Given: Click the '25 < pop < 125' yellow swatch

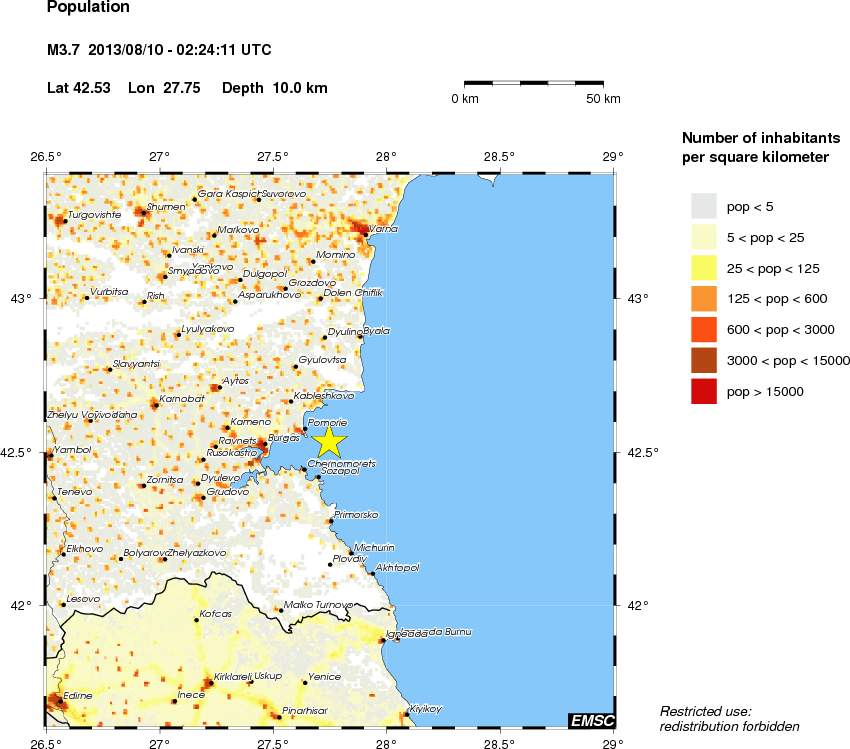Looking at the screenshot, I should (x=704, y=268).
